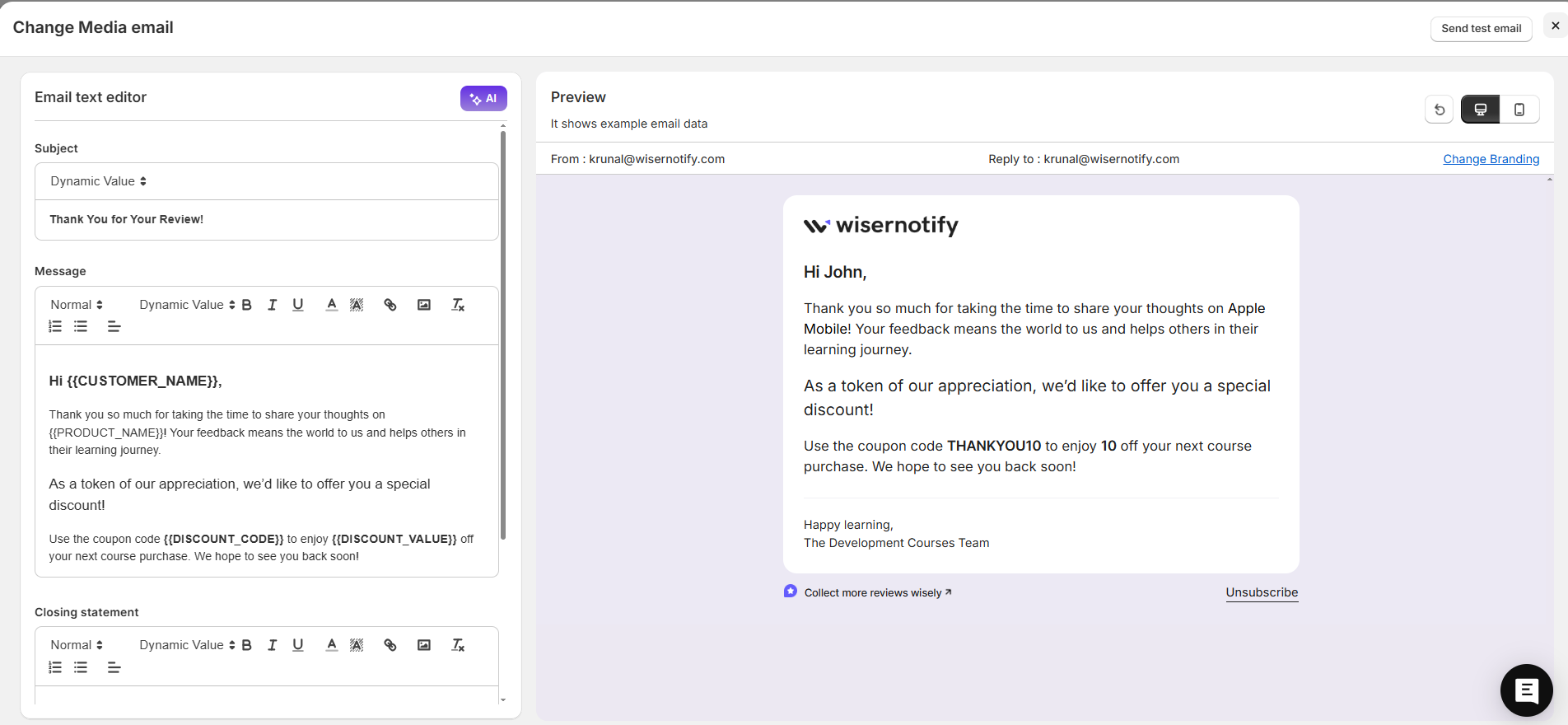Click Unsubscribe link in preview
The width and height of the screenshot is (1568, 725).
1262,592
